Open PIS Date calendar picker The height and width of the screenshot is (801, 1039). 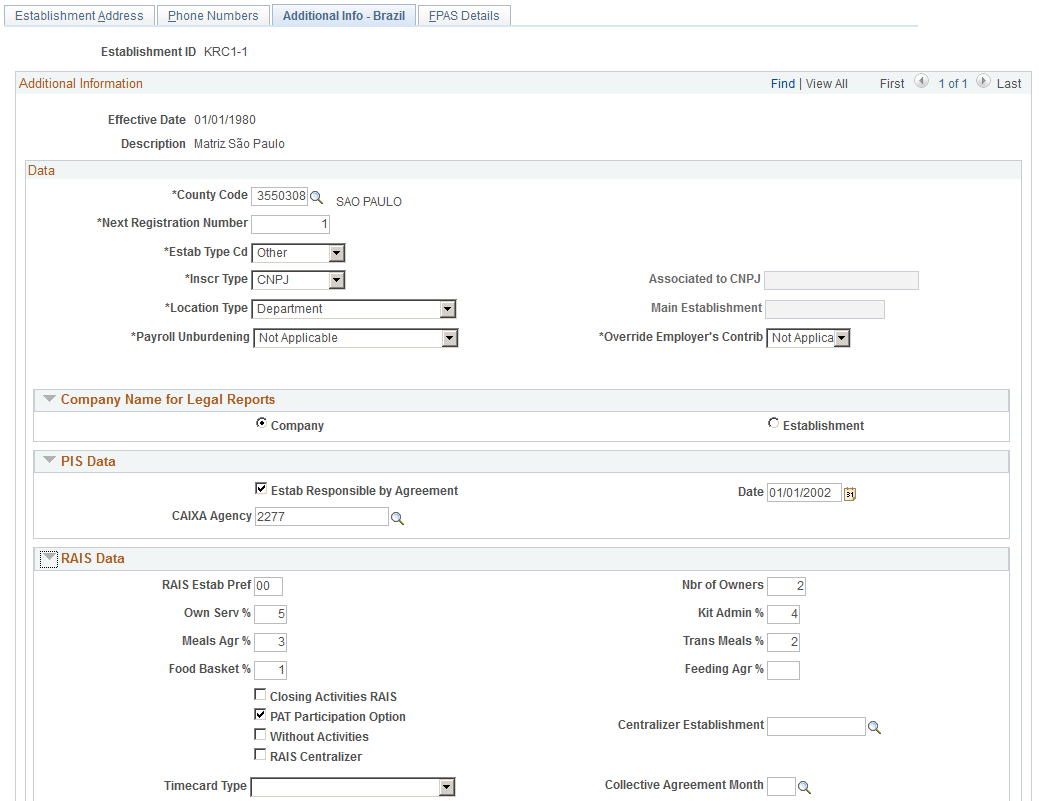coord(850,494)
